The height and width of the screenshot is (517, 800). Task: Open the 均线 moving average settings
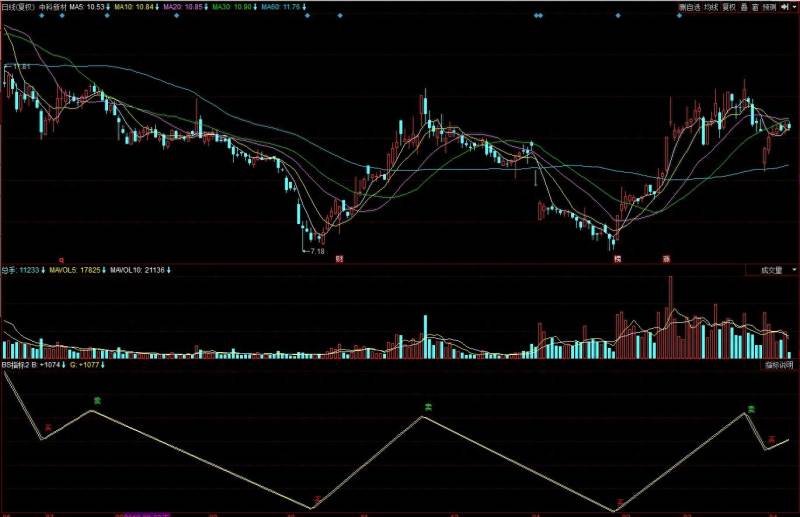(x=711, y=7)
